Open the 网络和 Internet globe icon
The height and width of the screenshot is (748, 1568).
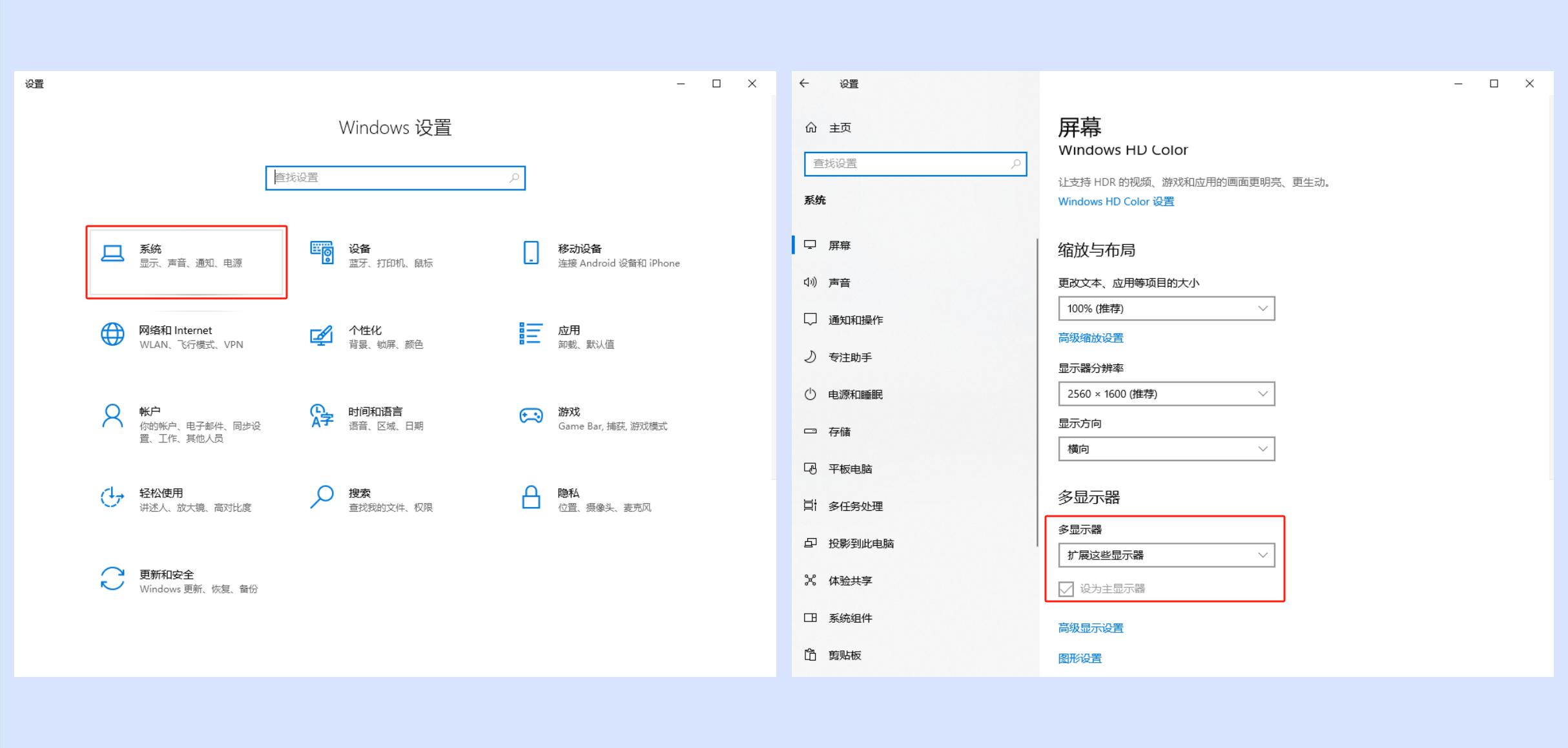112,335
